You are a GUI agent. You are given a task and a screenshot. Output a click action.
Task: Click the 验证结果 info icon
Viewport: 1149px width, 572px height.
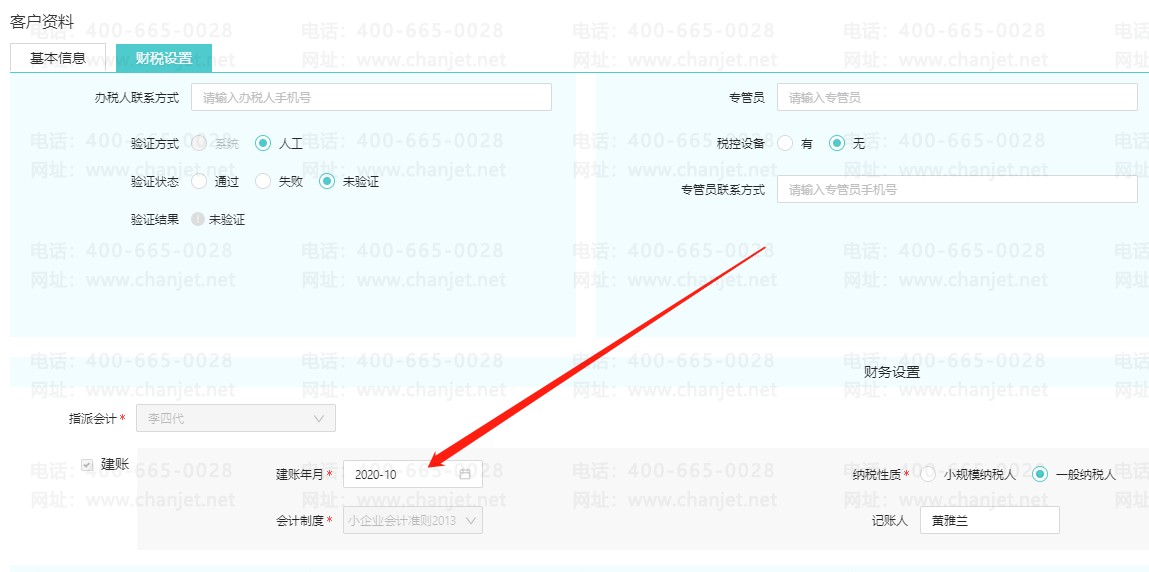point(198,219)
